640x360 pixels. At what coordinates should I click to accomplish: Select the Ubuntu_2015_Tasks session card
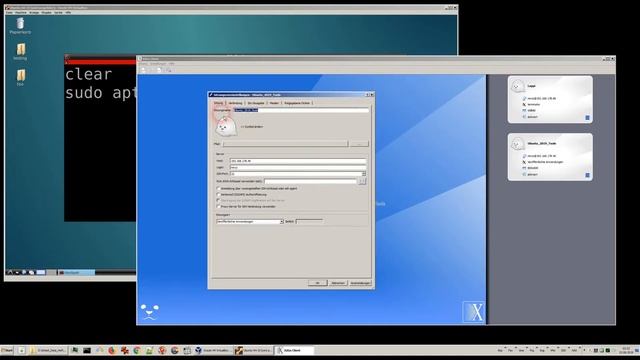[550, 157]
